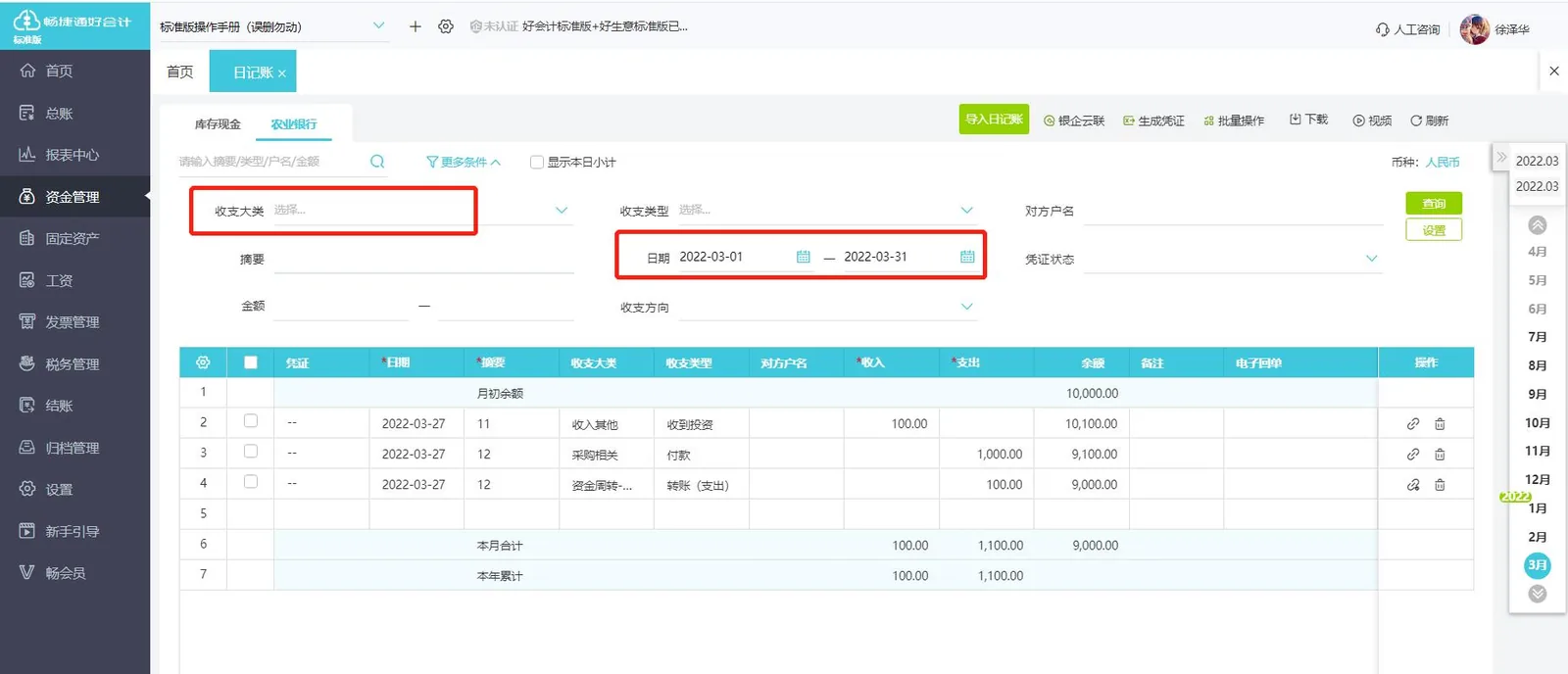Click the 刷新 button

tap(1429, 120)
